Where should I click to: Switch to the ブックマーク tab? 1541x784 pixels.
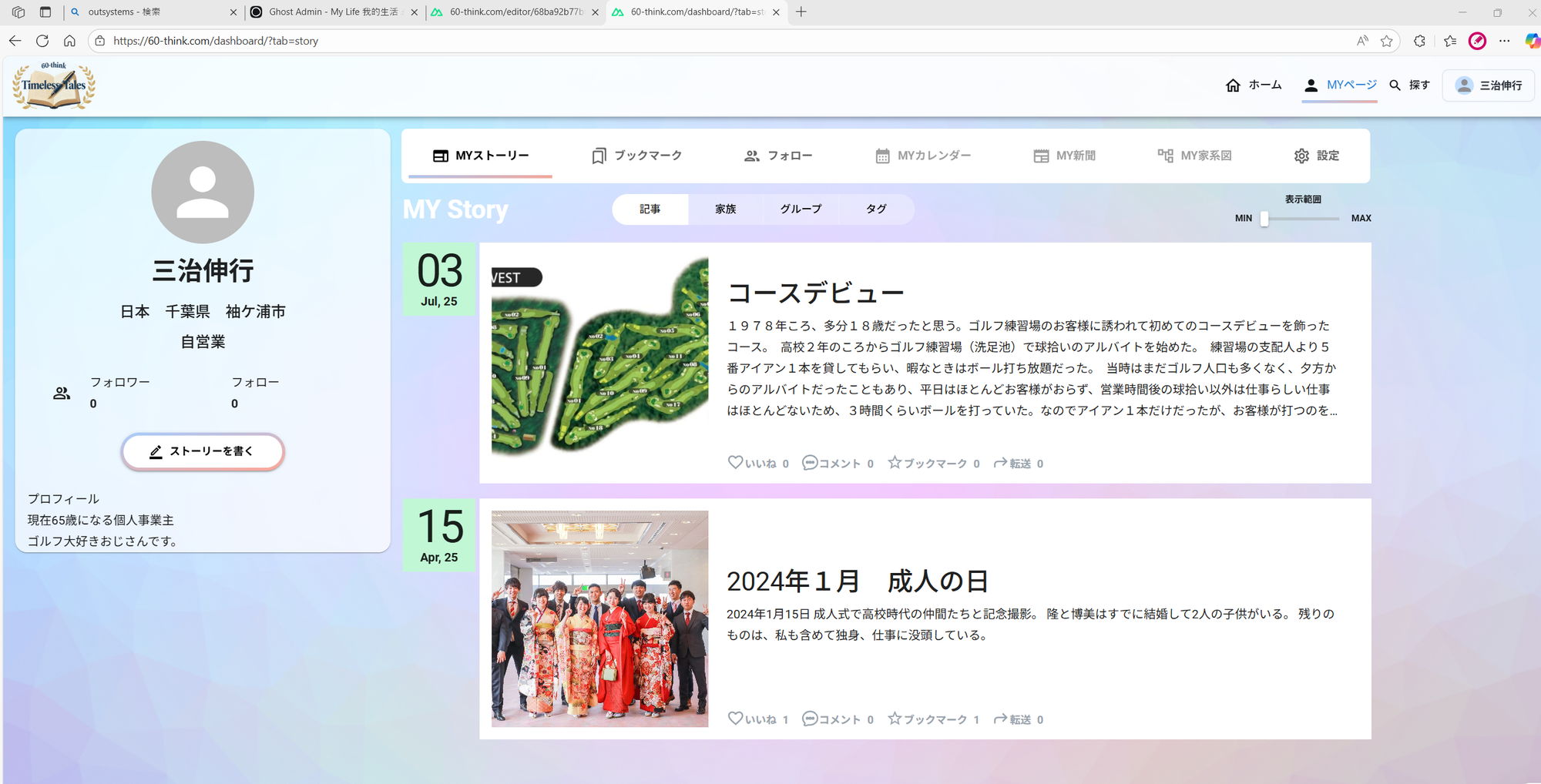[636, 156]
